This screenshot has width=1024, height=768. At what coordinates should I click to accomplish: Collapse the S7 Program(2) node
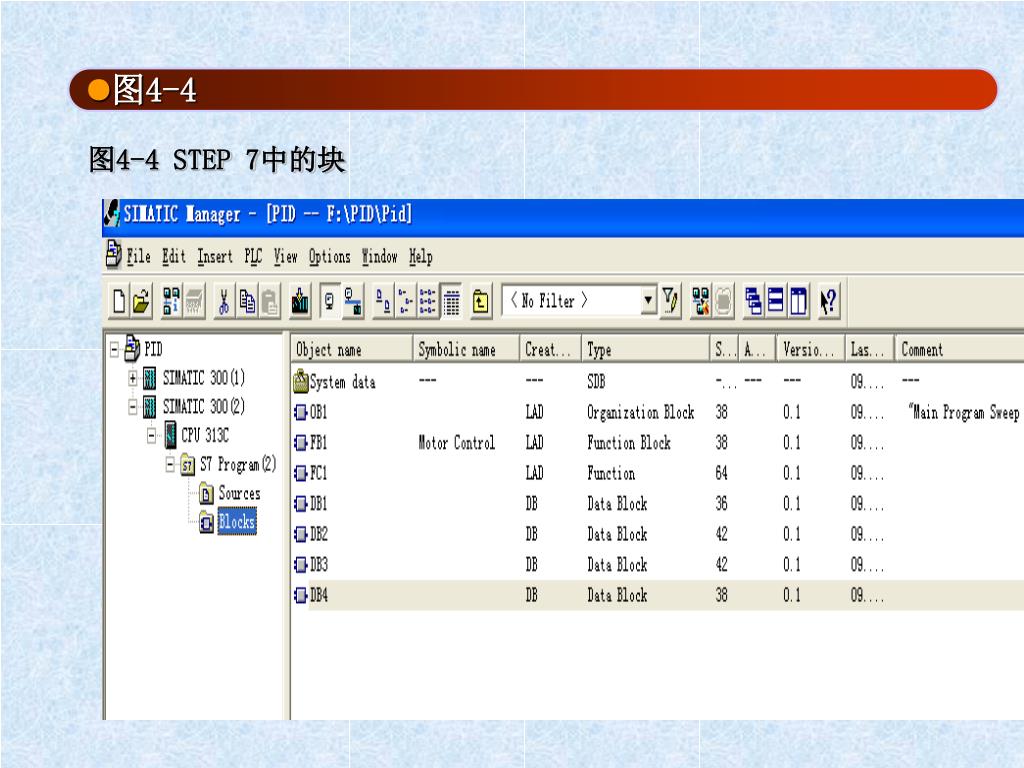(x=170, y=464)
